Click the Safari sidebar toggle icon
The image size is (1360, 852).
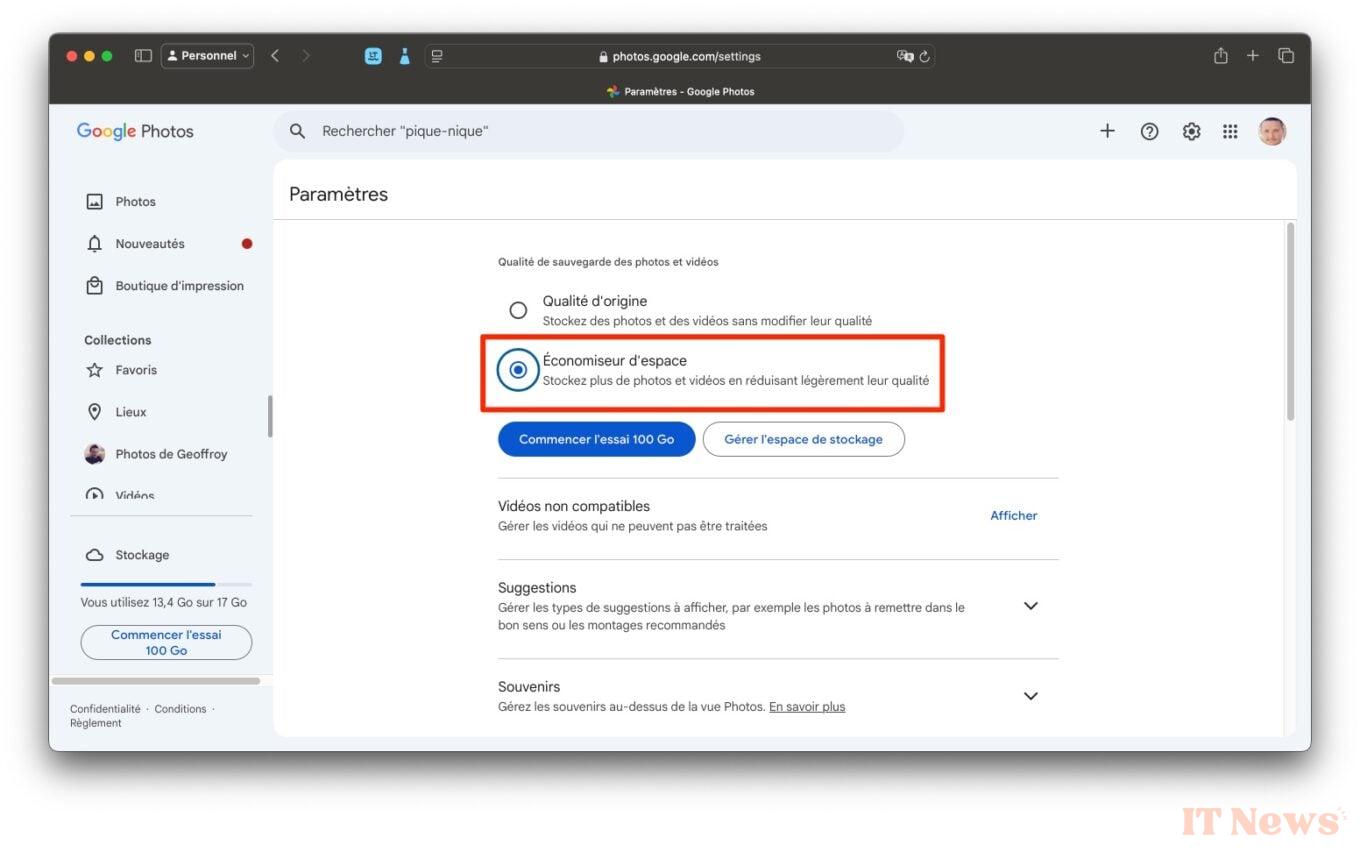click(143, 56)
